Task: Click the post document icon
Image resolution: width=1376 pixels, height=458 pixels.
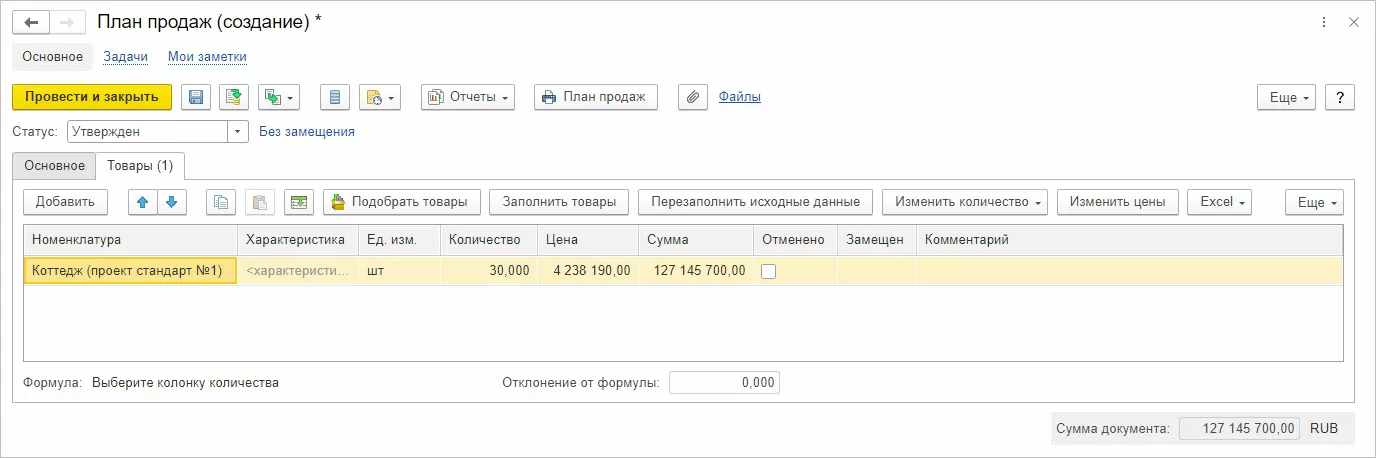Action: tap(234, 97)
